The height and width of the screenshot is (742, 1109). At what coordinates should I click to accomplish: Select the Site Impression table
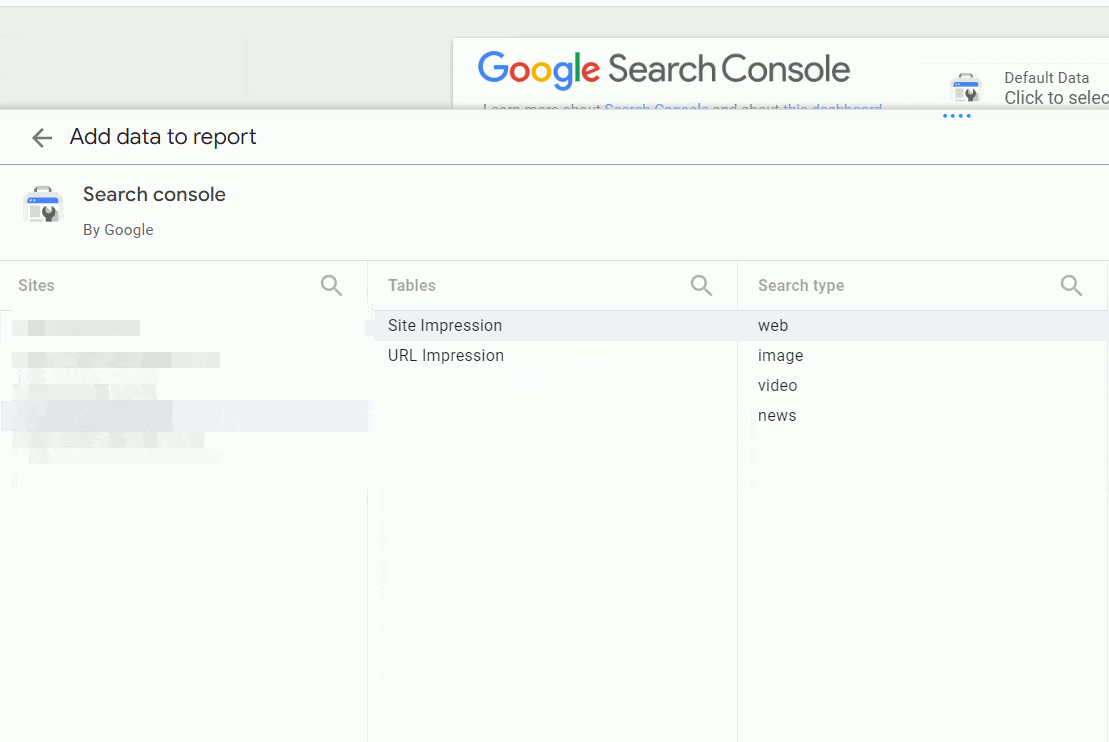tap(552, 325)
